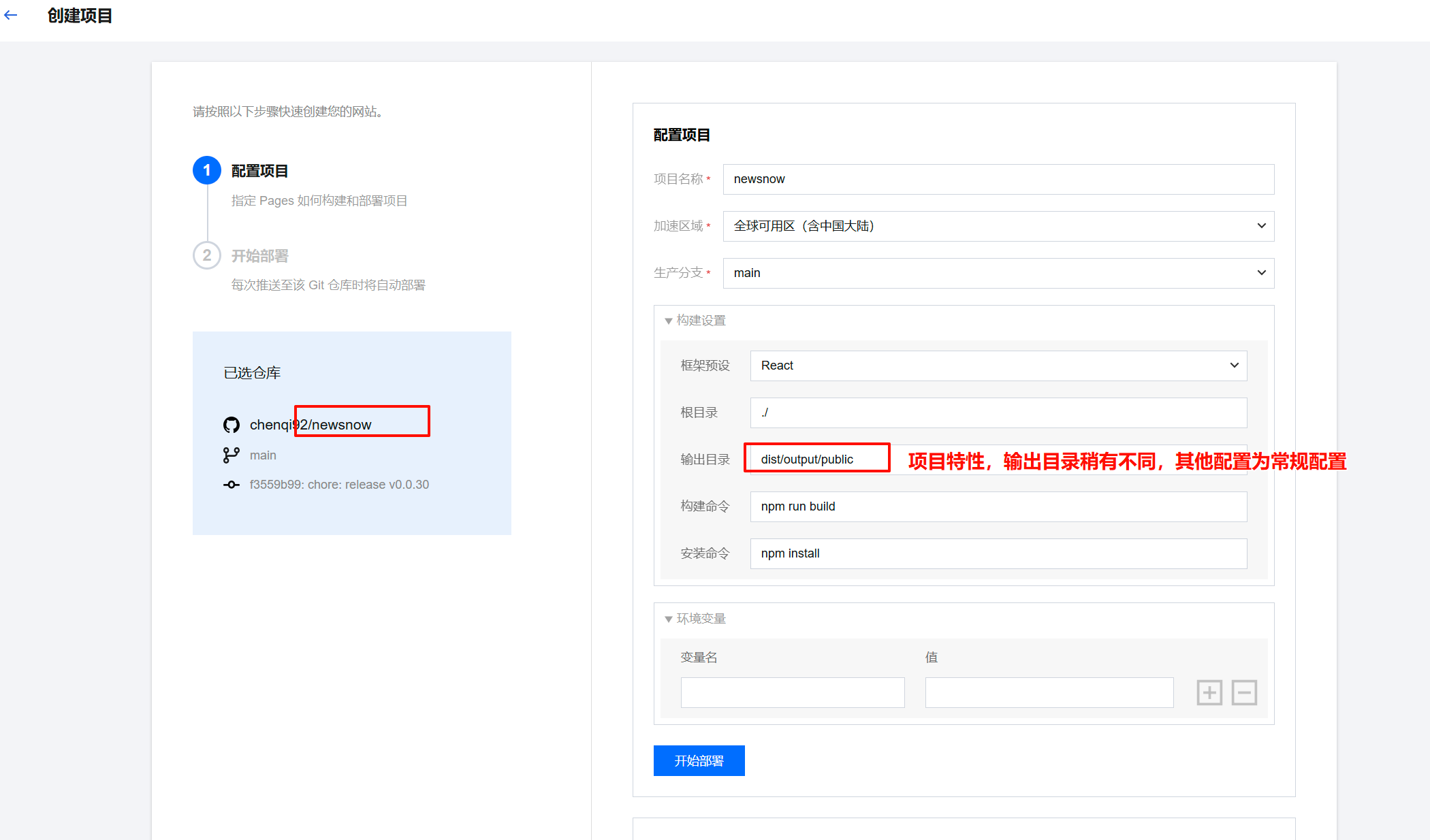1430x840 pixels.
Task: Open the 框架预设 React dropdown
Action: 998,366
